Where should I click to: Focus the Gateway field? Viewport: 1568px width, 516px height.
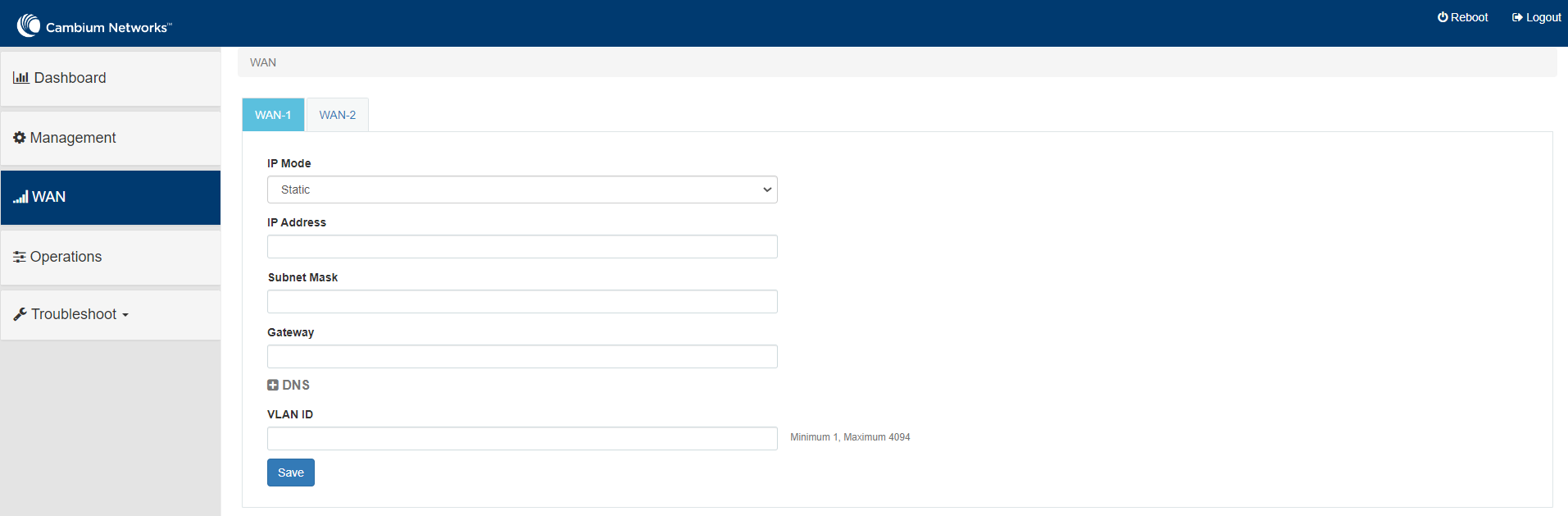522,357
